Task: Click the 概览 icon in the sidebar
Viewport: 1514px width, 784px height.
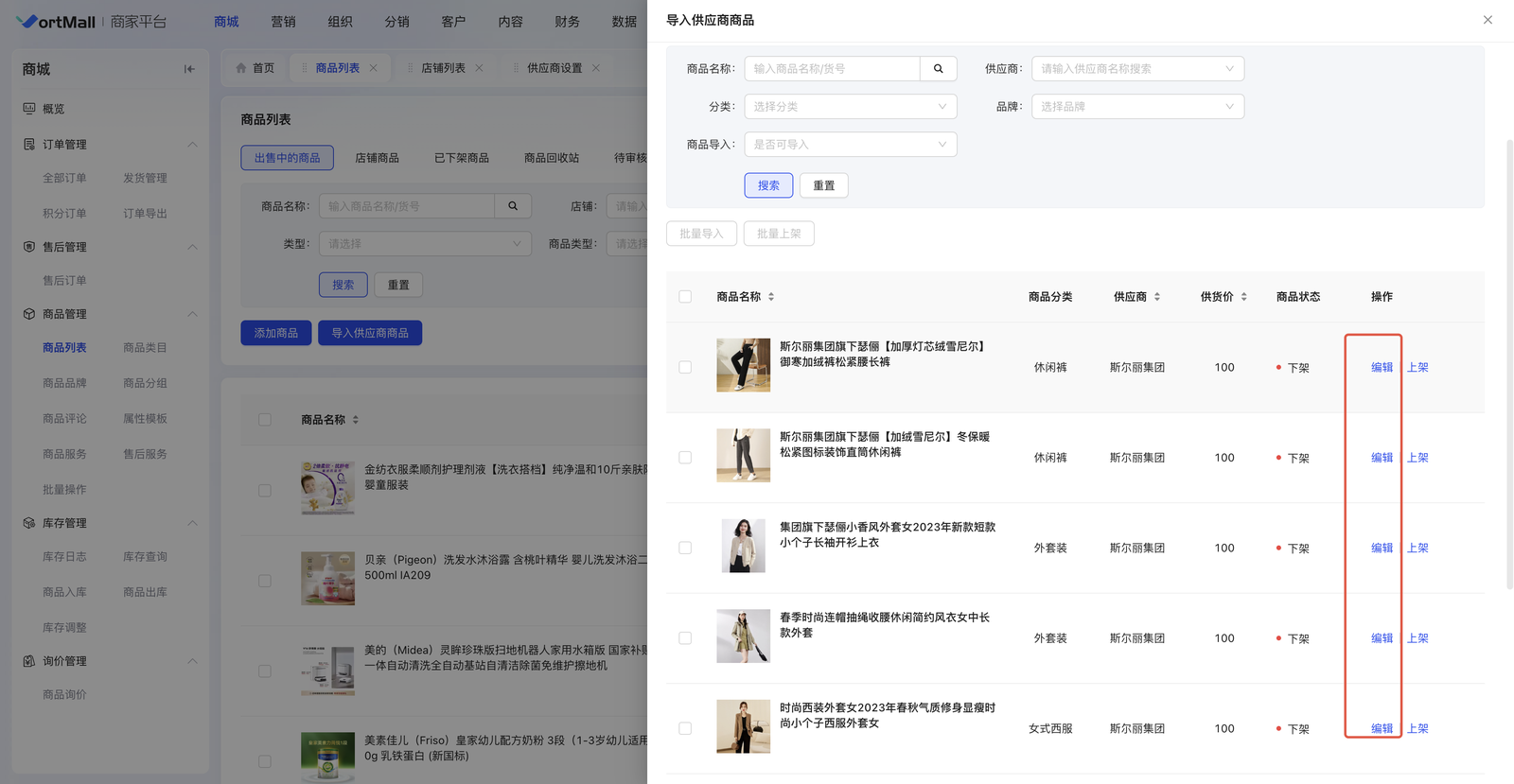Action: tap(29, 109)
